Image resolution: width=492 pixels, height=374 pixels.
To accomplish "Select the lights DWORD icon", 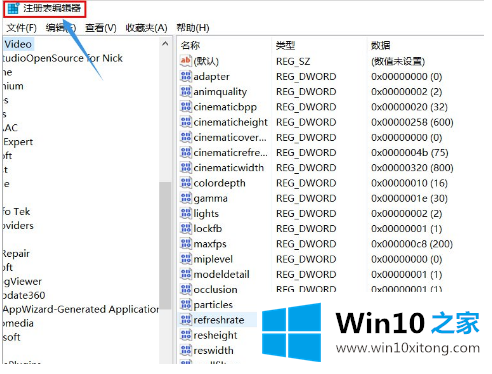I will 186,213.
